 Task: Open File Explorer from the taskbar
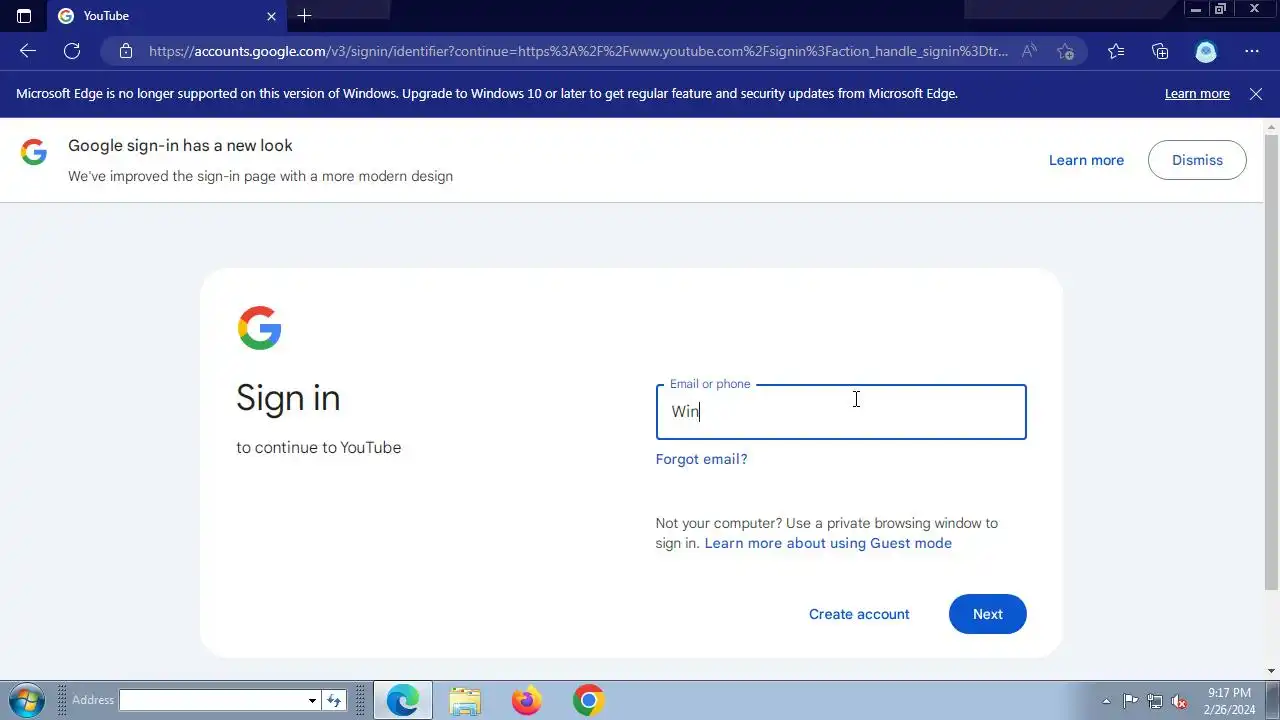[465, 700]
